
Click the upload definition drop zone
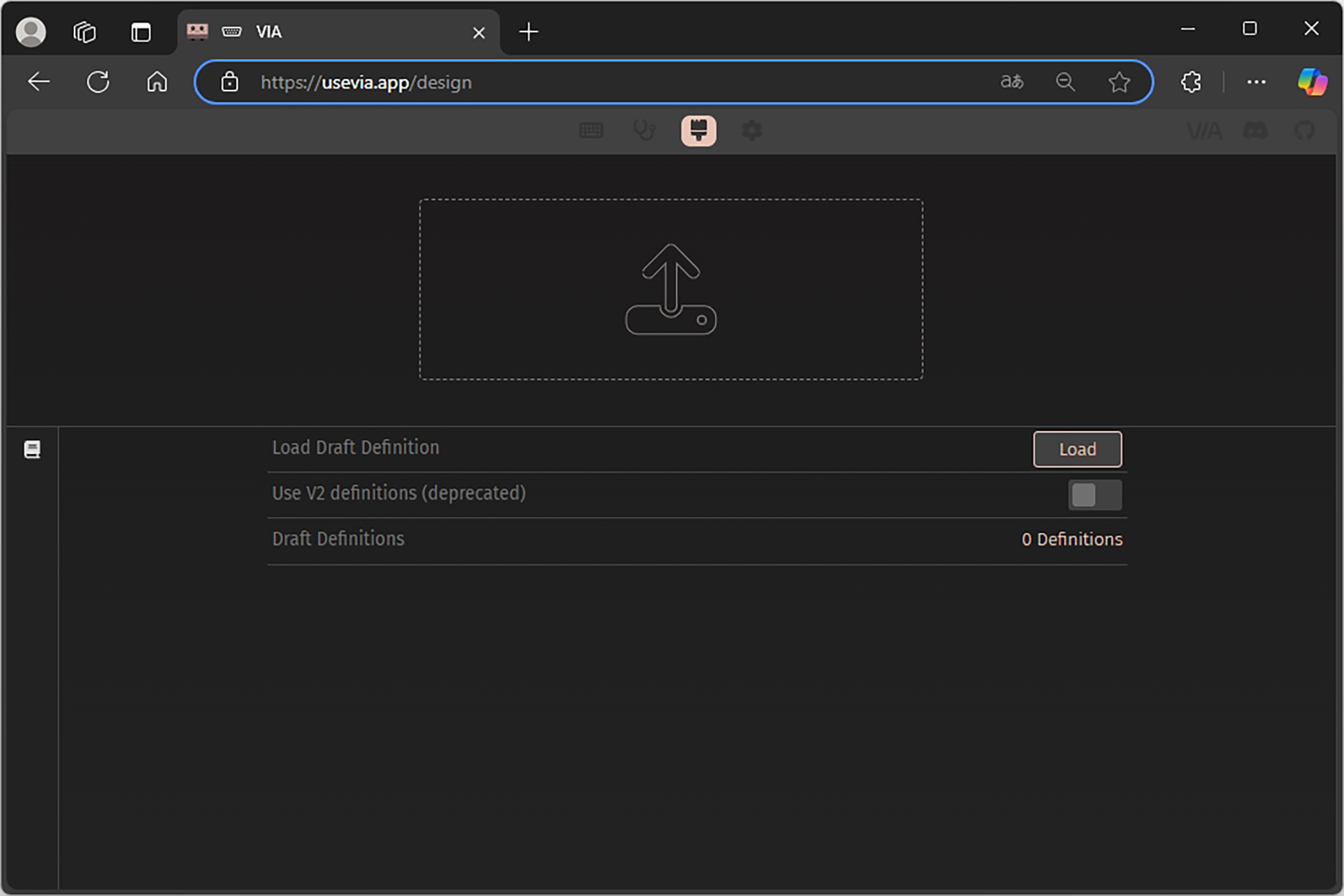pyautogui.click(x=671, y=289)
